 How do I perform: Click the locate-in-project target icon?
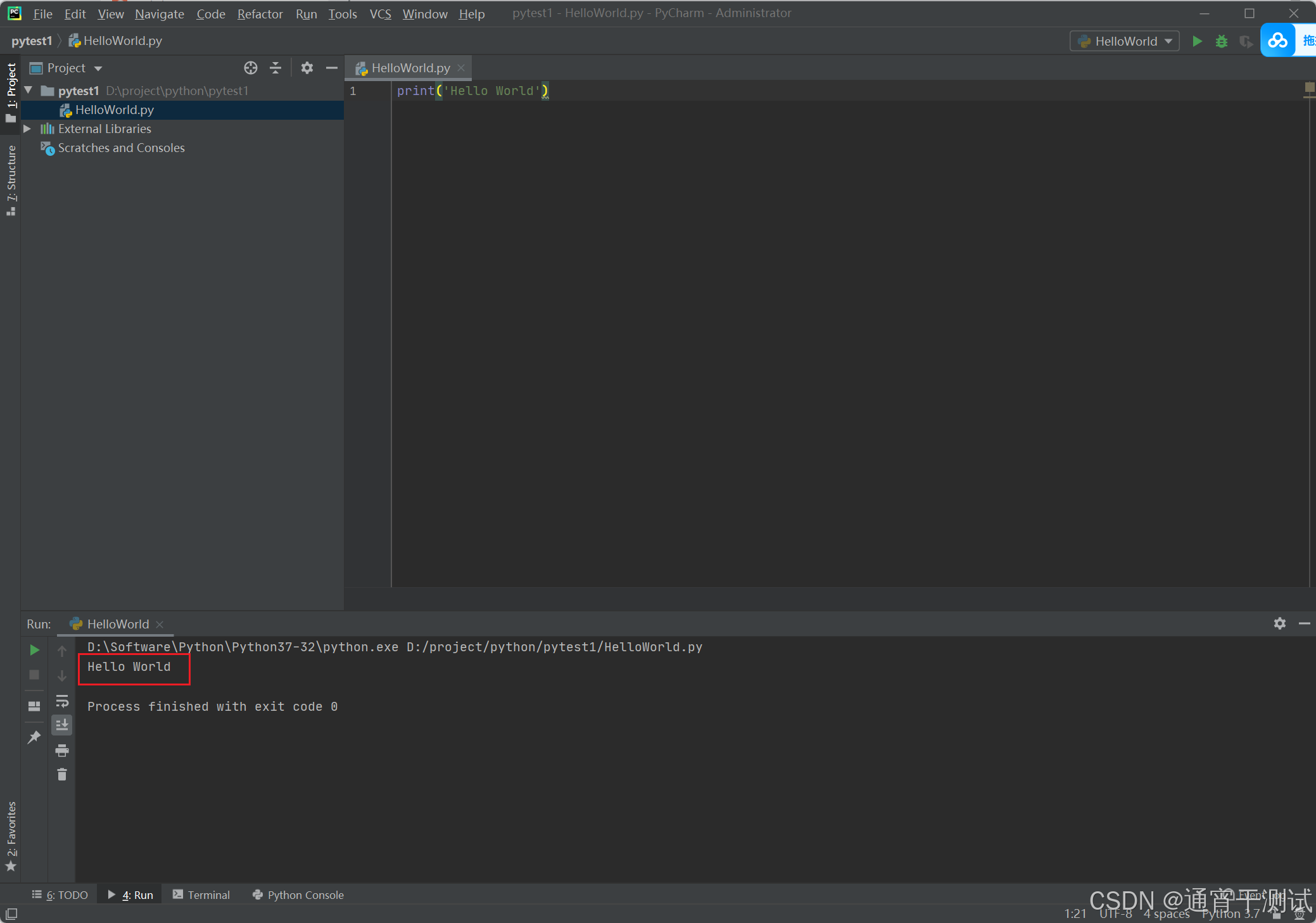point(251,68)
